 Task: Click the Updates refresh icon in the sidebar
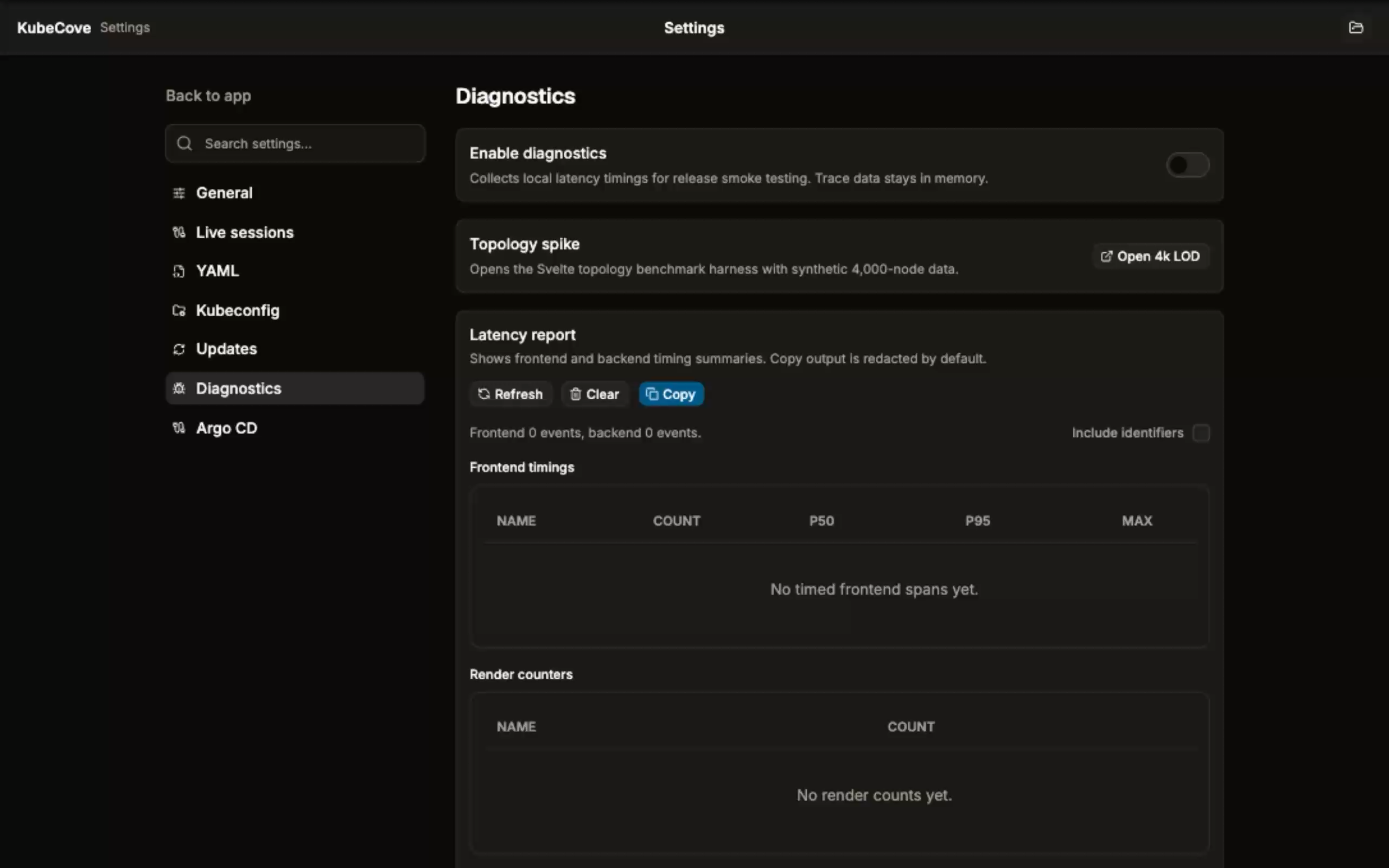point(179,349)
